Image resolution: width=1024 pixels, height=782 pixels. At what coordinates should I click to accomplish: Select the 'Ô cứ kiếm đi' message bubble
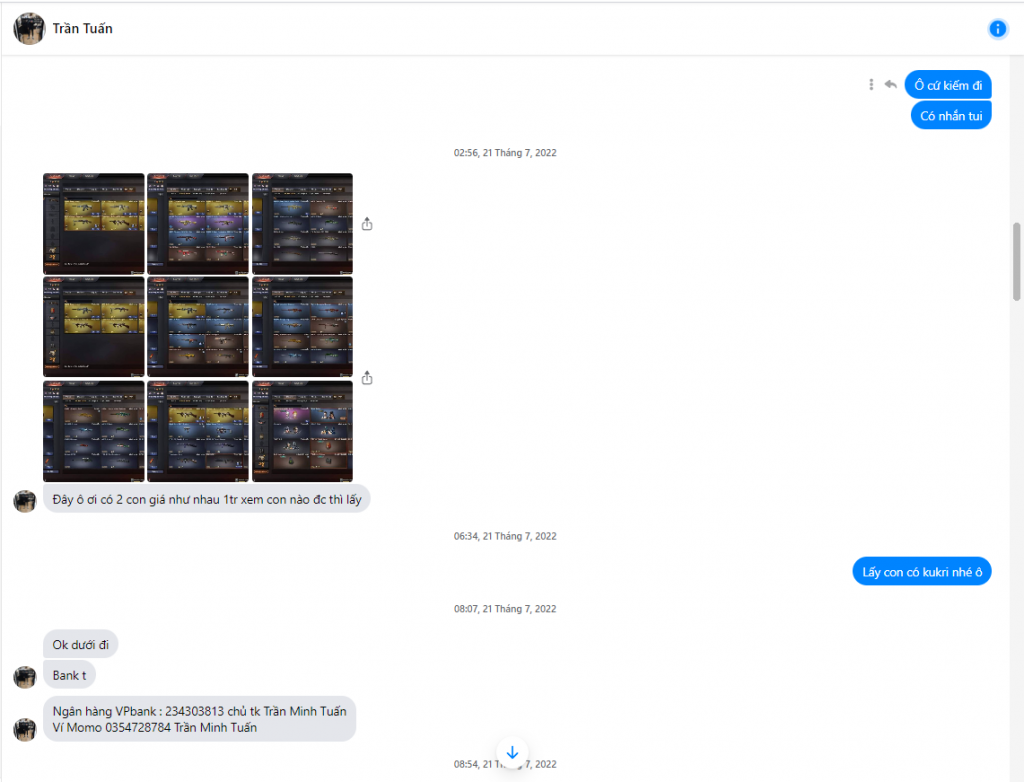(948, 85)
